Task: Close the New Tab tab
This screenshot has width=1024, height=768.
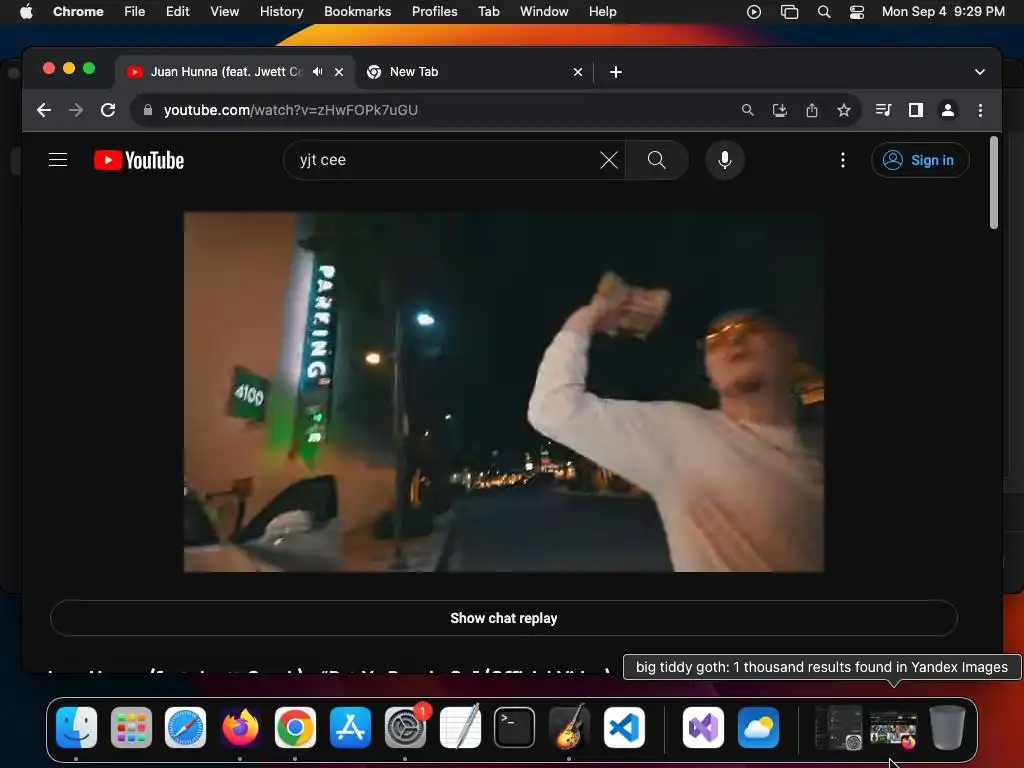Action: click(577, 72)
